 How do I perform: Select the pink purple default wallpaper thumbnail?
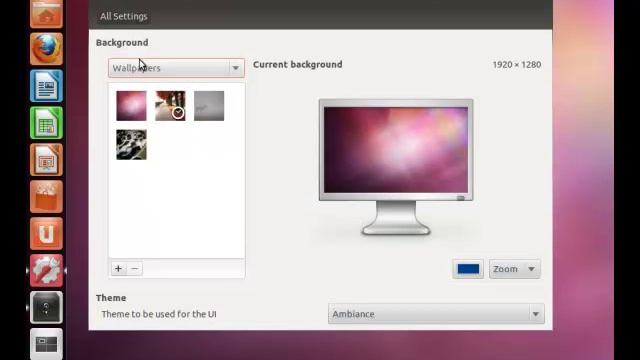(x=131, y=106)
